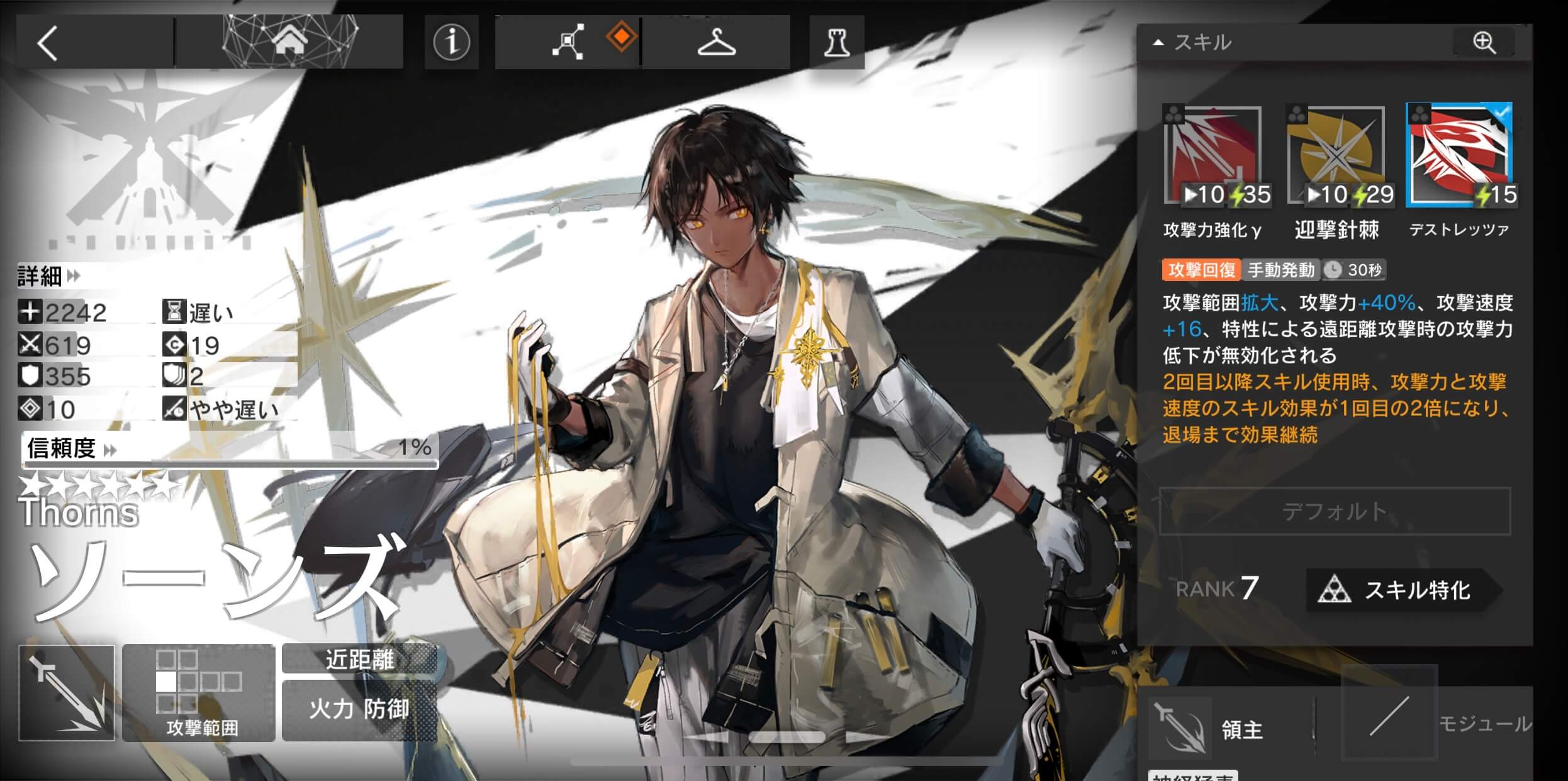Select the 攻撃力強化γ skill icon
The height and width of the screenshot is (781, 1568).
(x=1213, y=155)
